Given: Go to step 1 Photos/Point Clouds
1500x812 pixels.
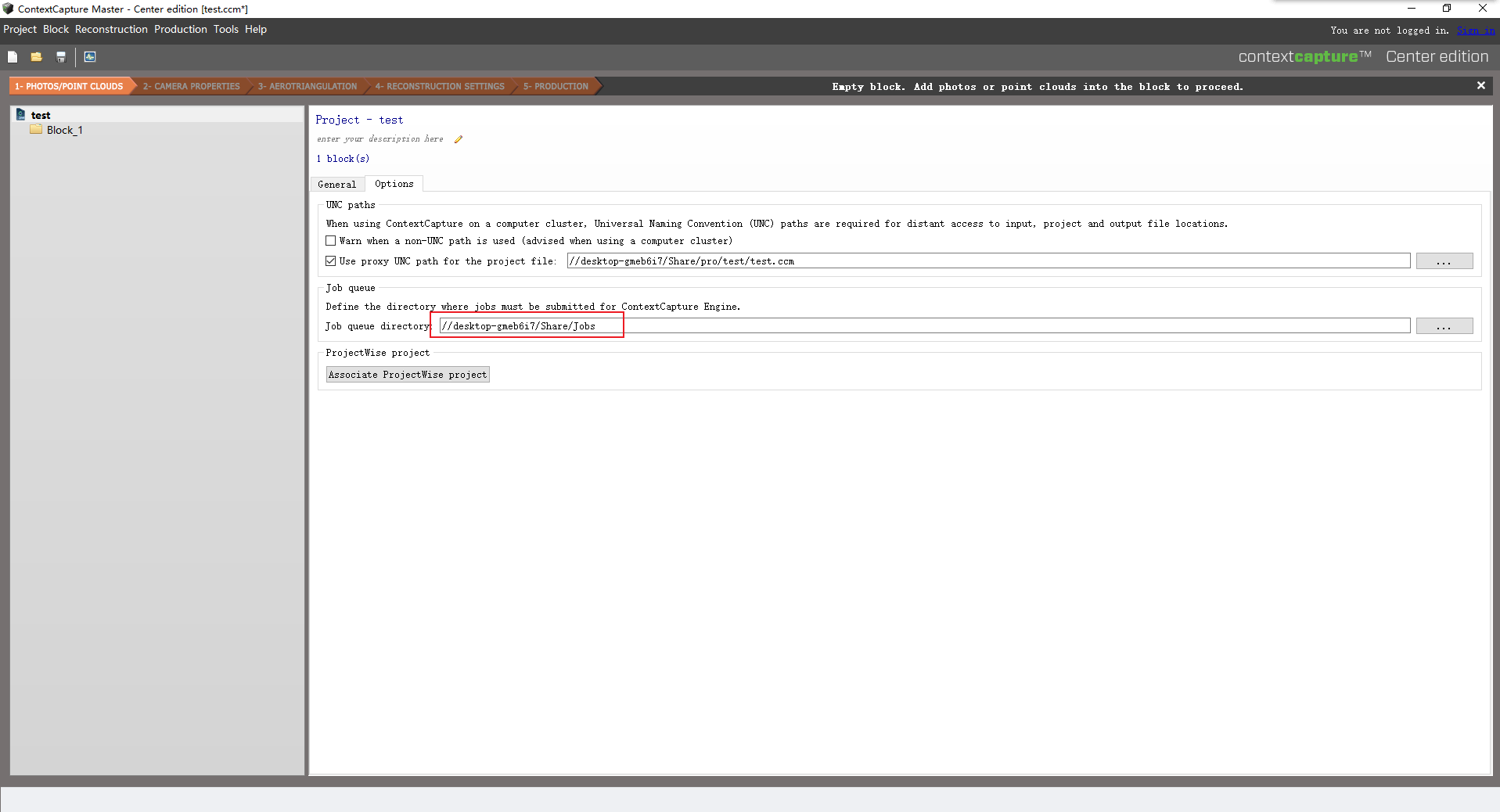Looking at the screenshot, I should coord(70,86).
